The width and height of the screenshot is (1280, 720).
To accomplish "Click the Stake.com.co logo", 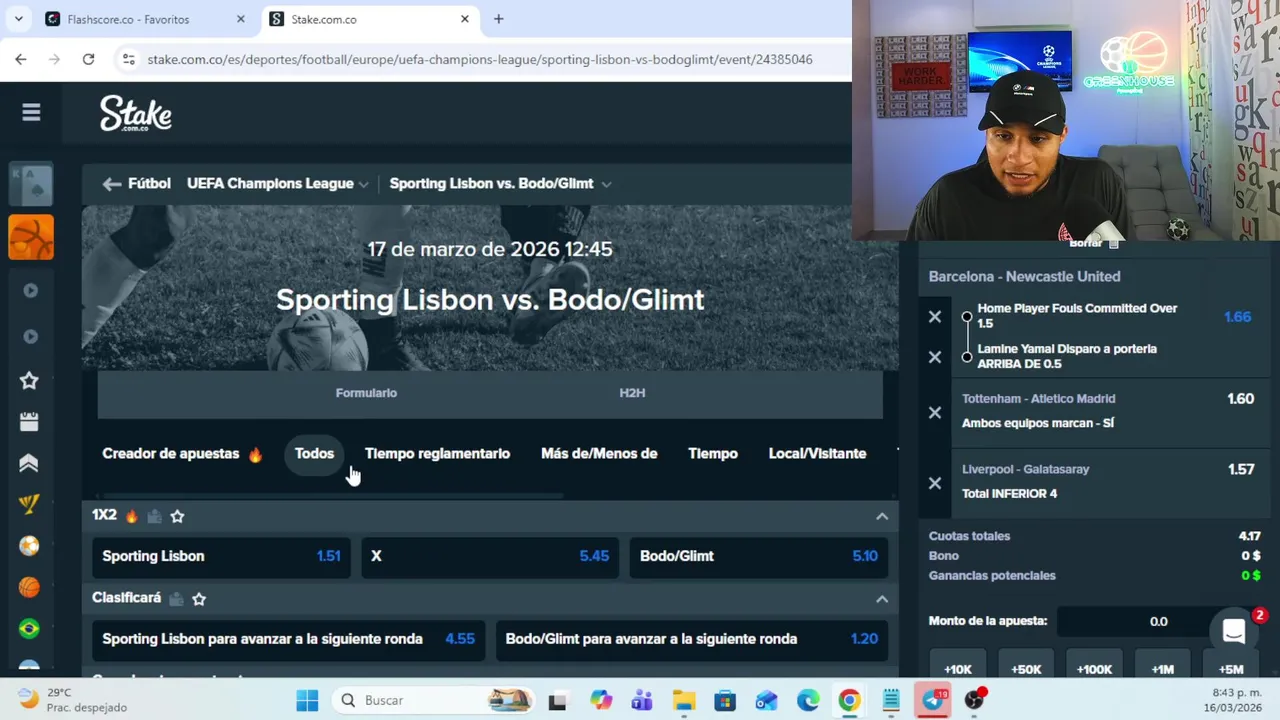I will click(136, 114).
